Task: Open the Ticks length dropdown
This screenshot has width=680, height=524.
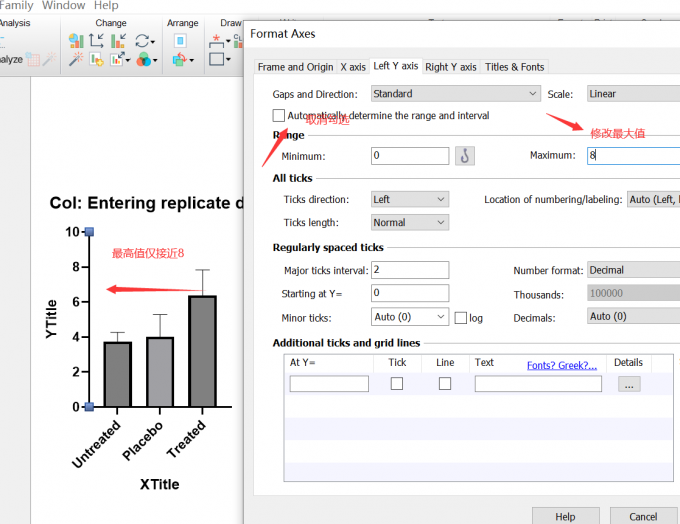Action: coord(409,223)
